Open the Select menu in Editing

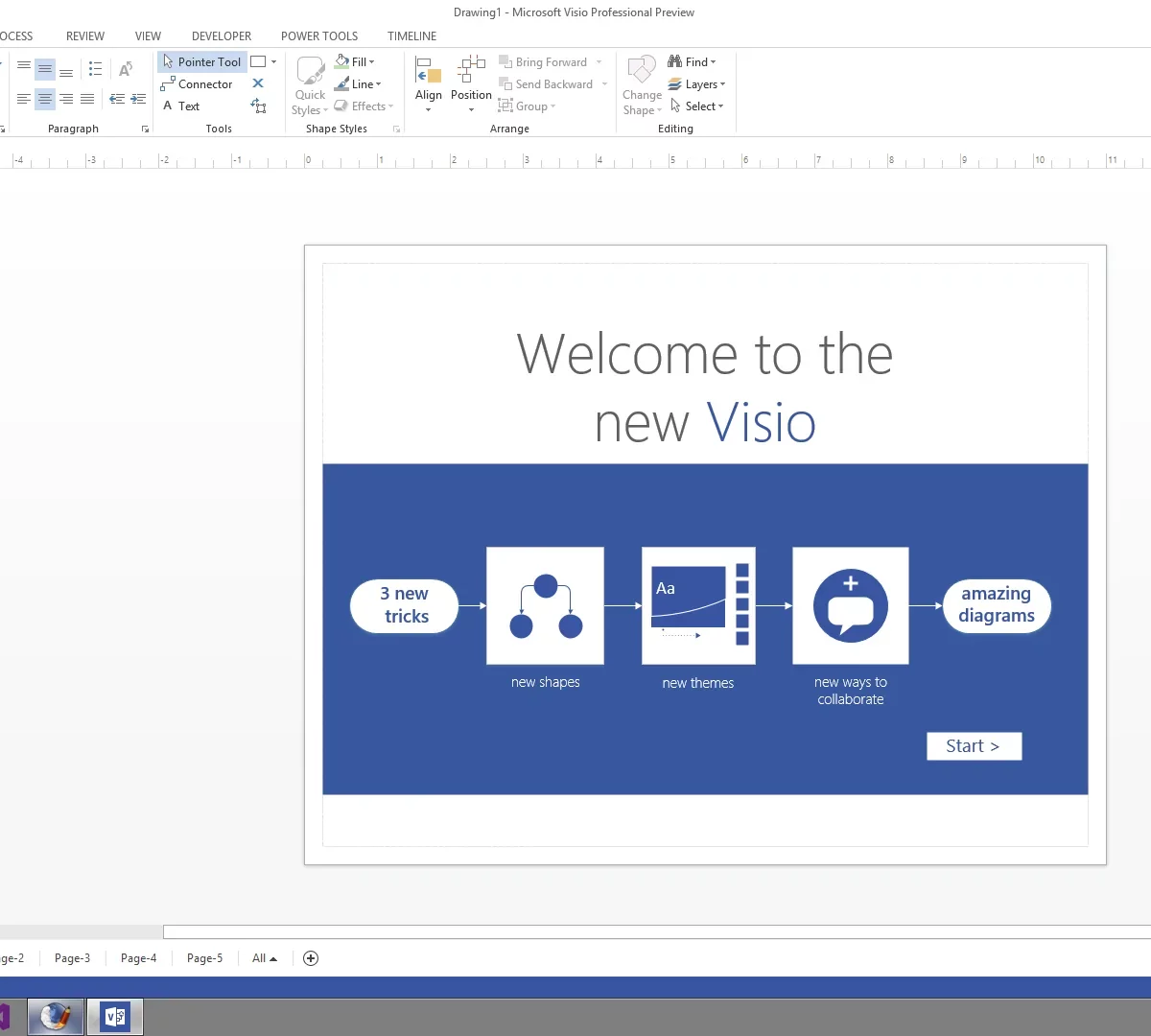[x=696, y=106]
